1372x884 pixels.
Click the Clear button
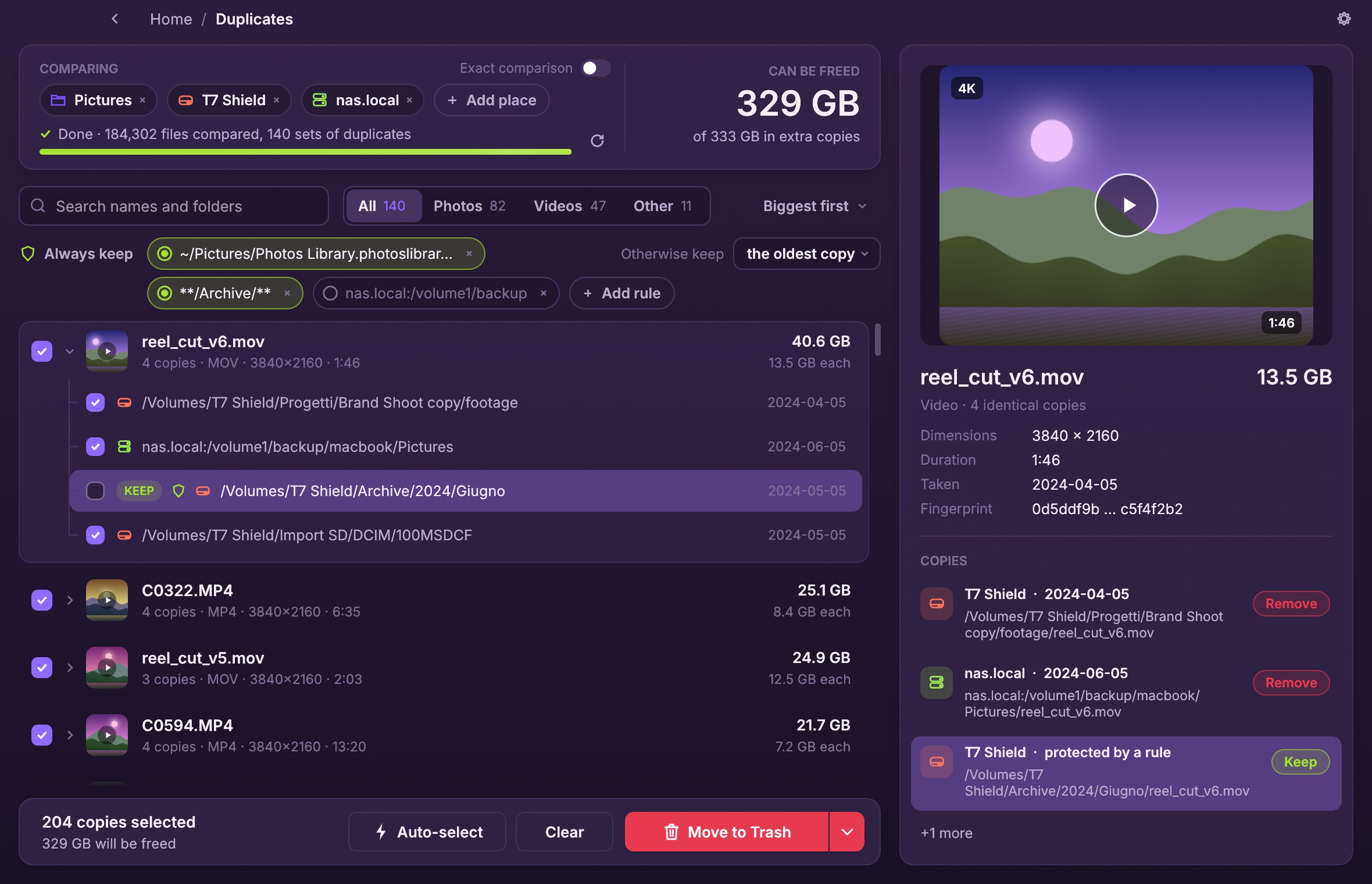[x=564, y=832]
